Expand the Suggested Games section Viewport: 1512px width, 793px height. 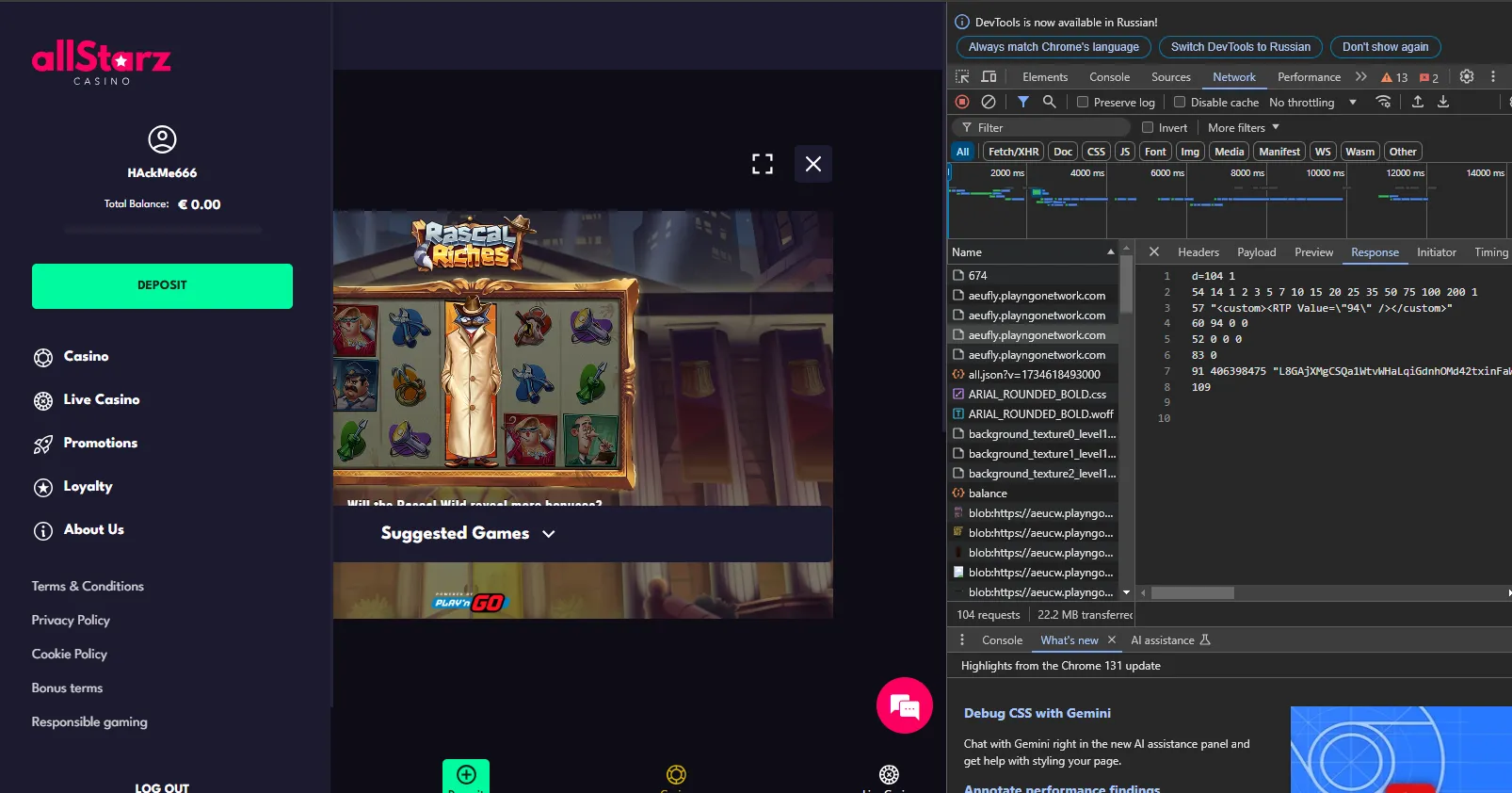click(468, 534)
